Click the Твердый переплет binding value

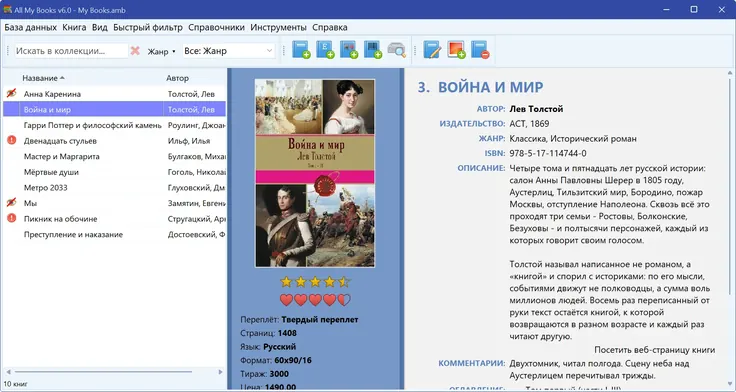click(x=320, y=319)
